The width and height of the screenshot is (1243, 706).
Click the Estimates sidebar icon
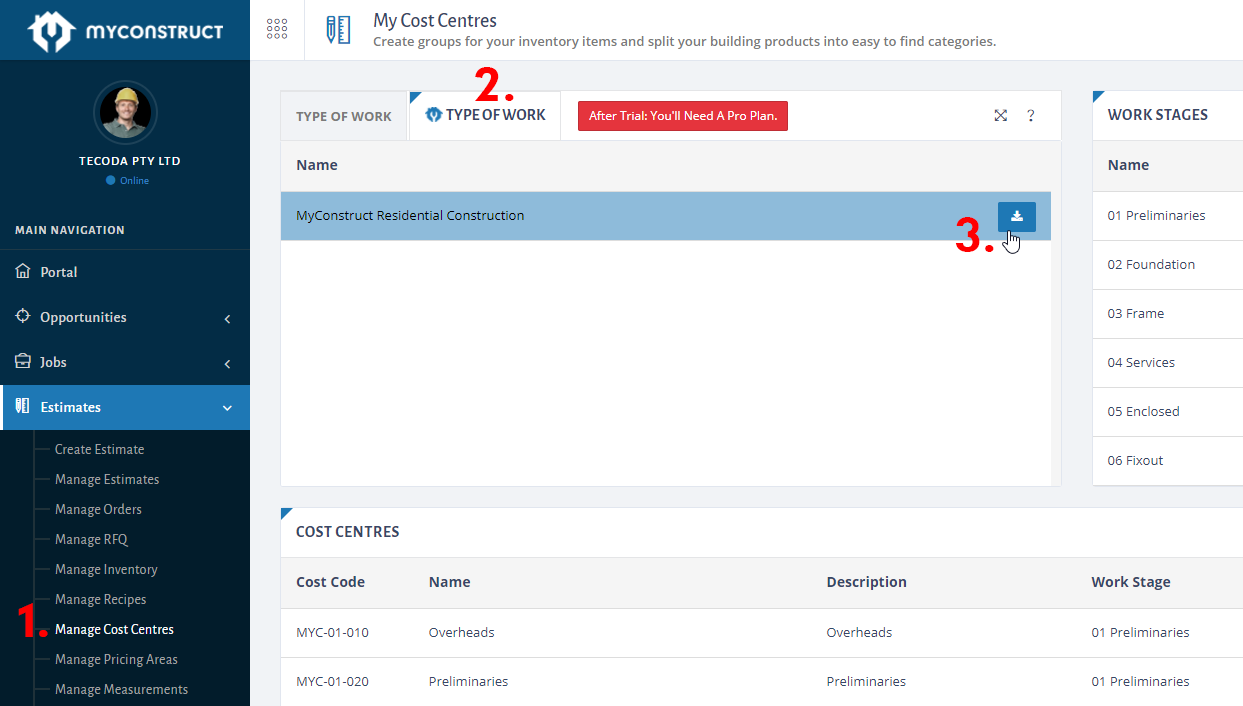pyautogui.click(x=23, y=407)
